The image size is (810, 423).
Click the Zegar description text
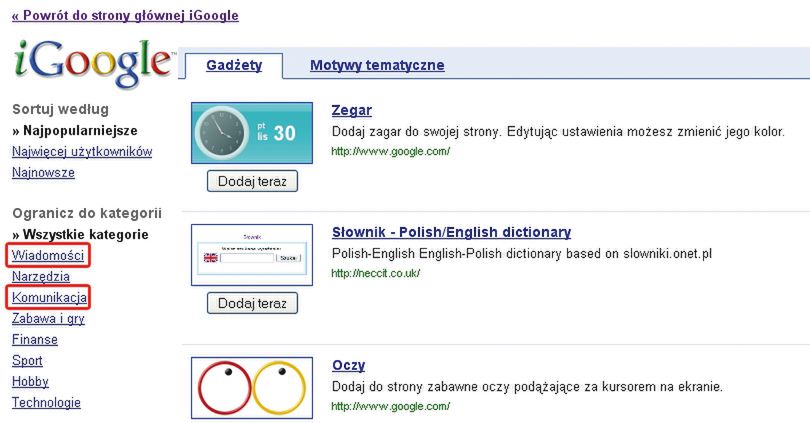[x=558, y=132]
